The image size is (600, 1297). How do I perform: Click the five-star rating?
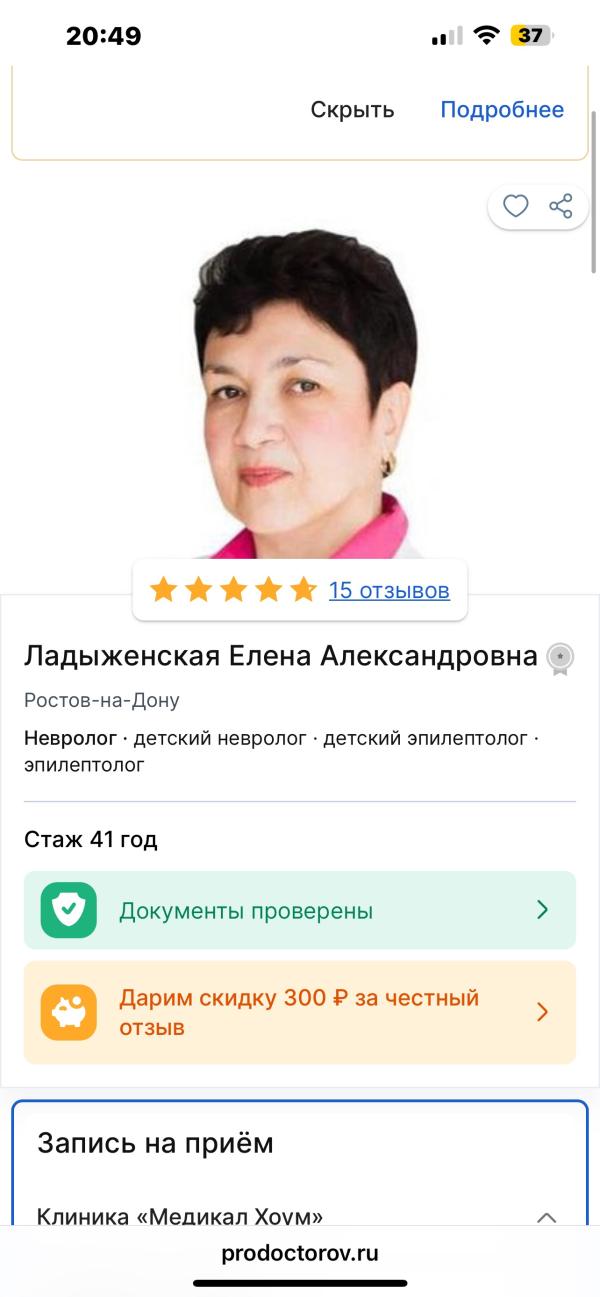[x=233, y=590]
